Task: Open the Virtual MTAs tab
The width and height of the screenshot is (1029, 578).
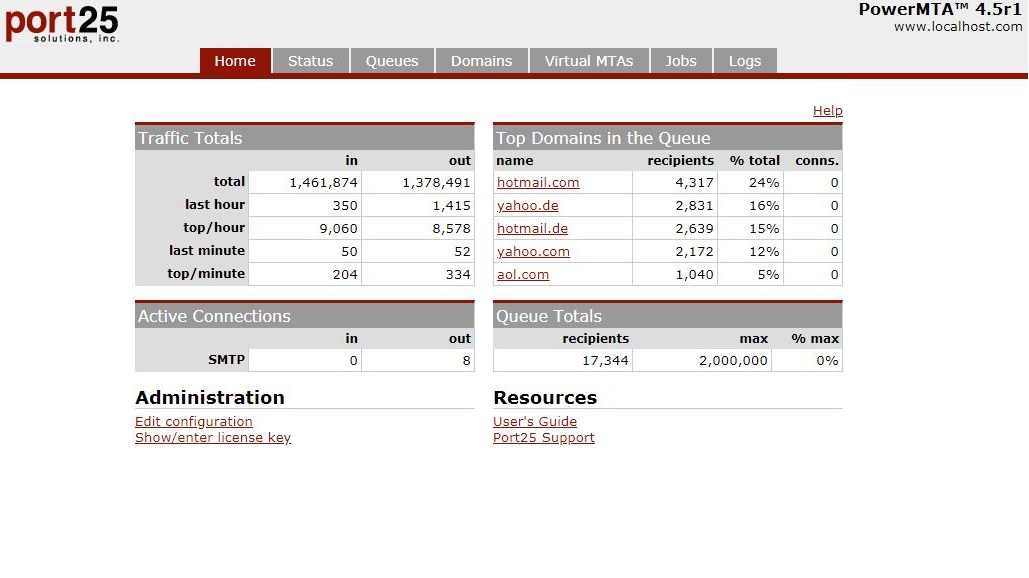Action: click(589, 61)
